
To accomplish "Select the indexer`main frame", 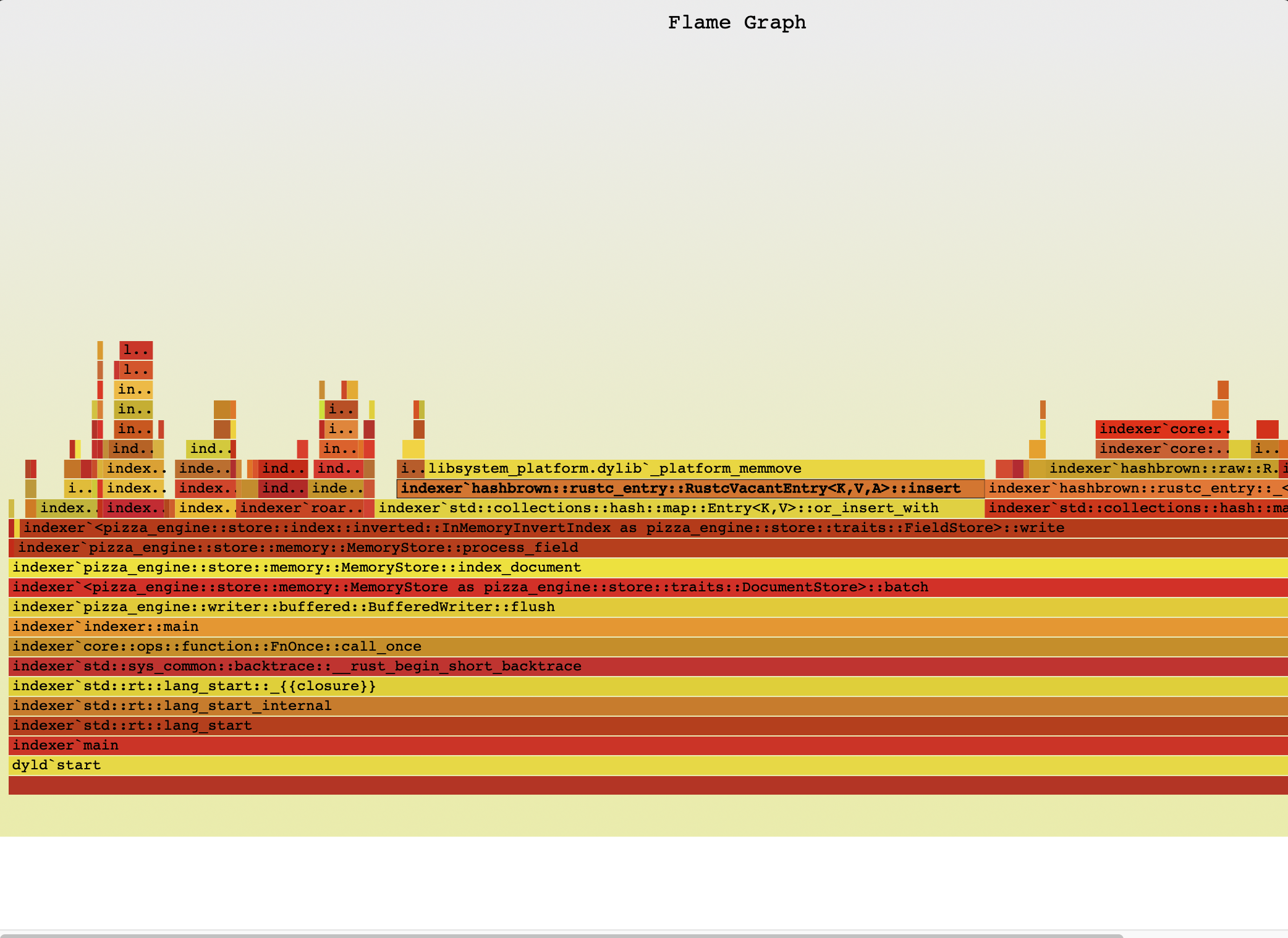I will point(648,745).
